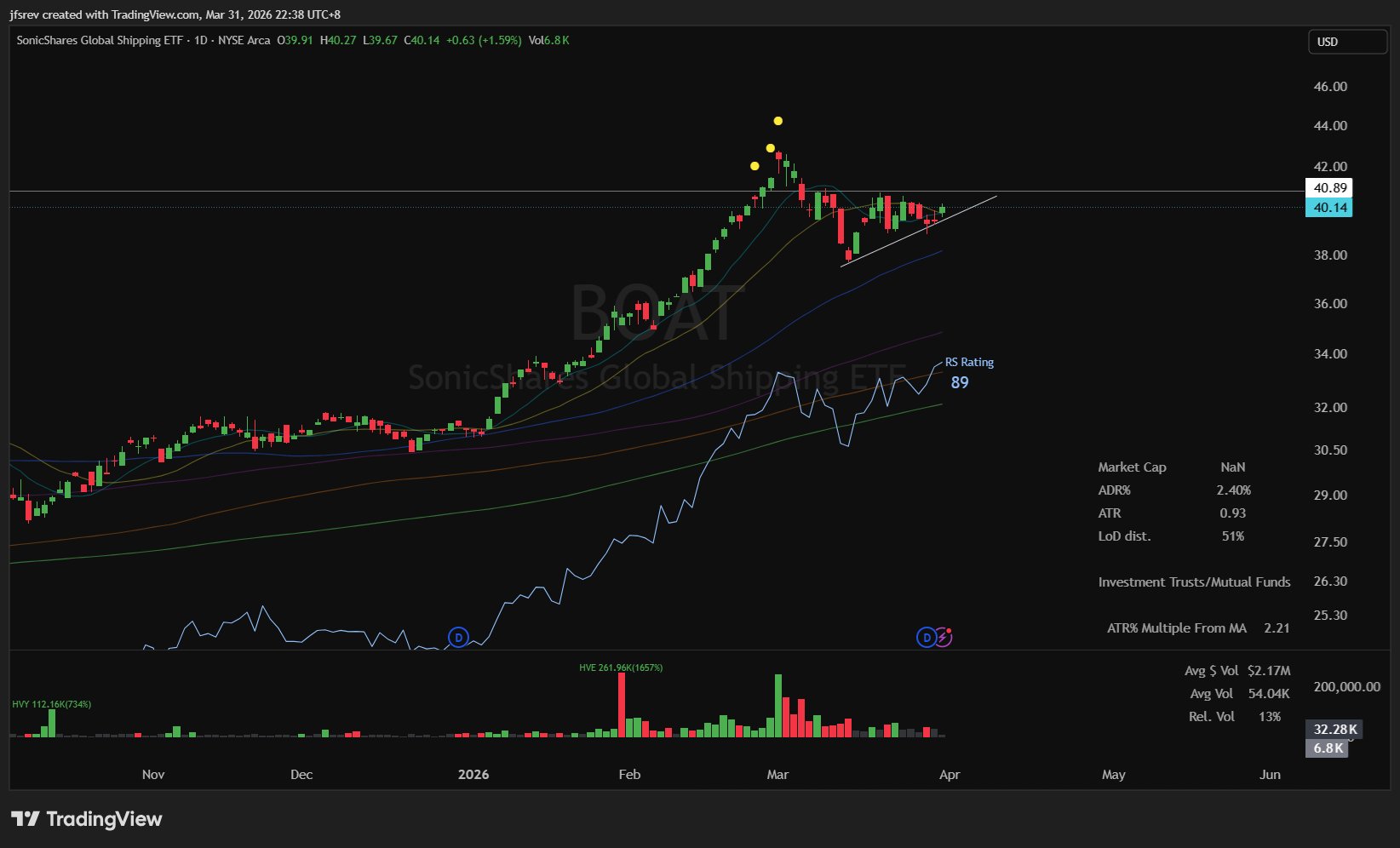
Task: Click the 27.50 price axis label
Action: pyautogui.click(x=1330, y=541)
